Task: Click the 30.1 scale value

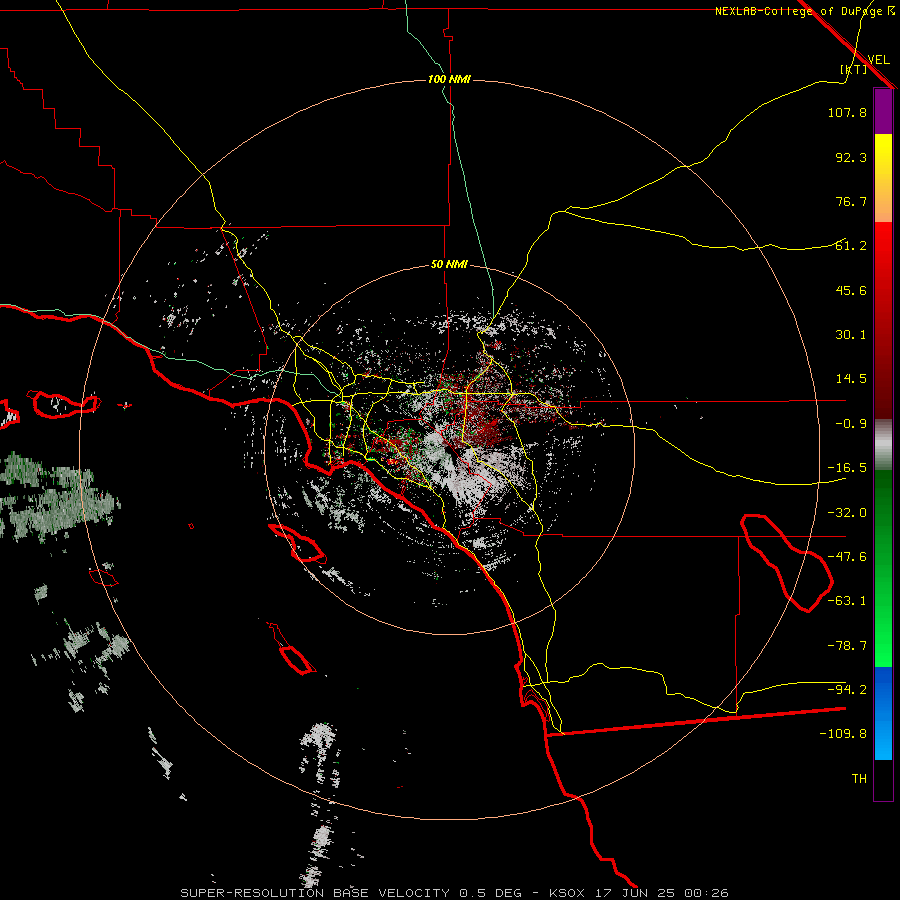Action: pos(851,335)
